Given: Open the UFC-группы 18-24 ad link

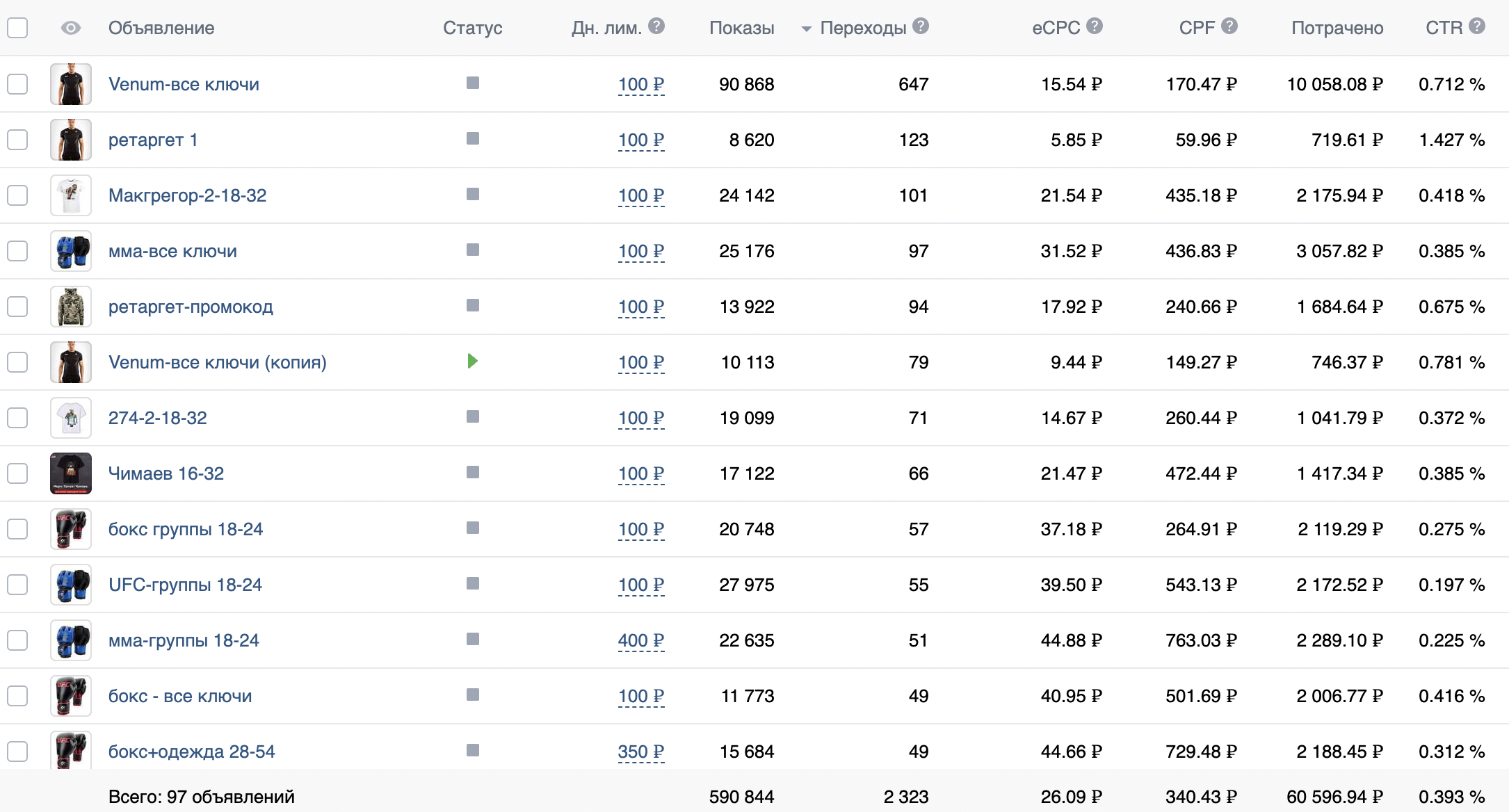Looking at the screenshot, I should (x=185, y=585).
